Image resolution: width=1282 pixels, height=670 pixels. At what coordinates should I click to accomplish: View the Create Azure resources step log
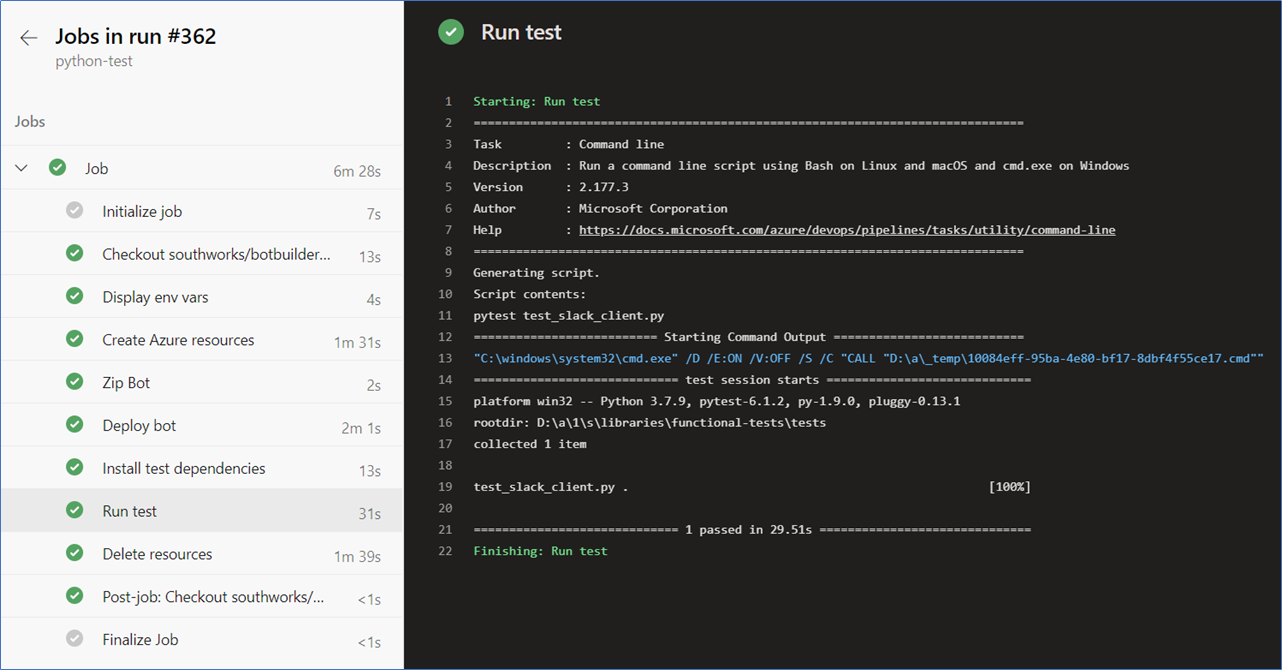201,340
